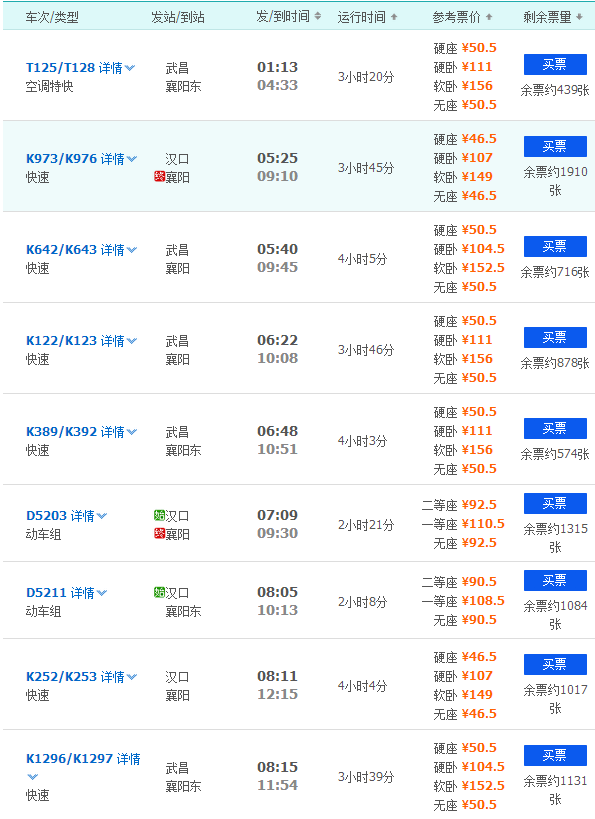Expand details chevron for K1296/K1297
The height and width of the screenshot is (819, 595).
click(x=32, y=777)
